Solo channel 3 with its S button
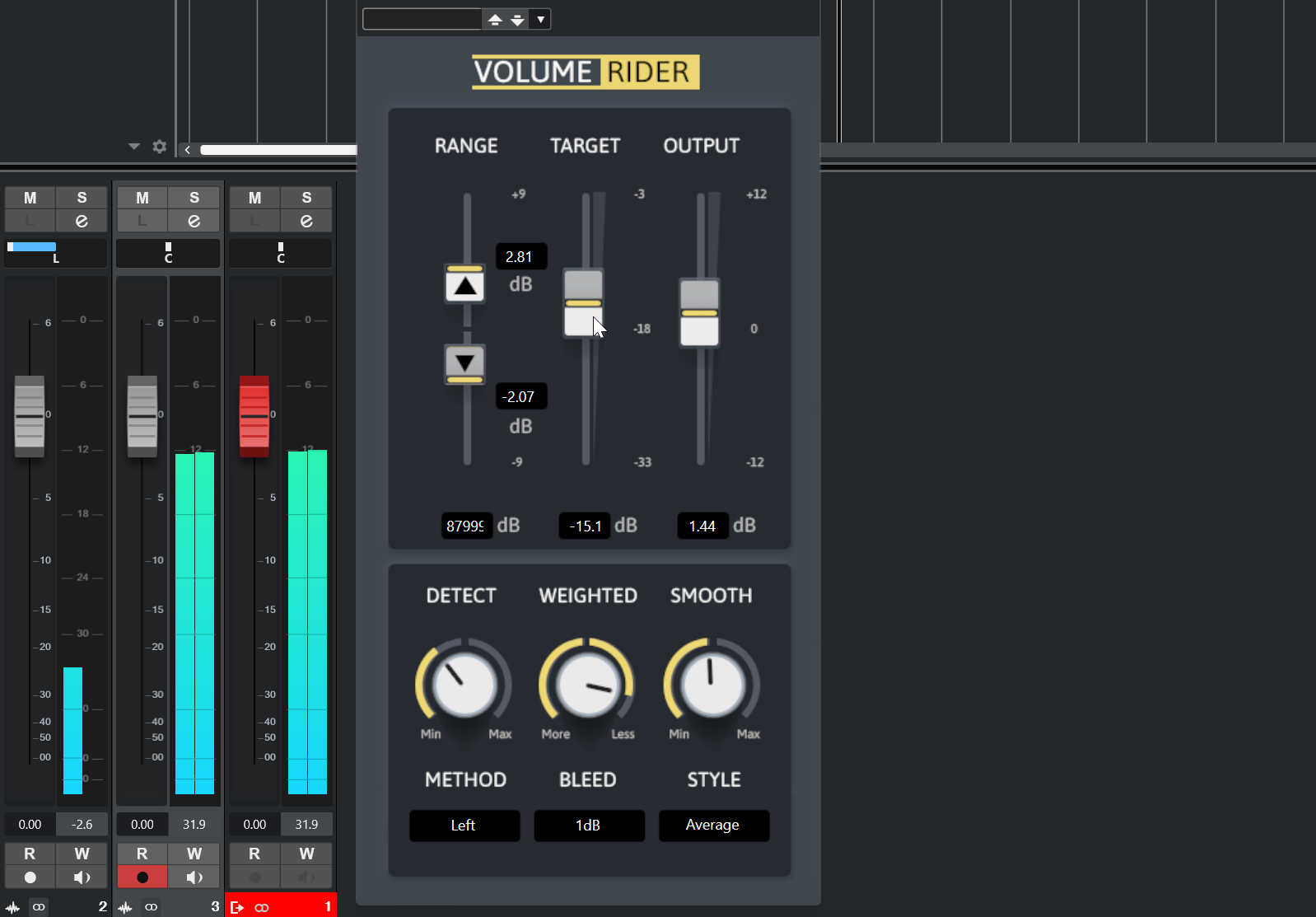 (x=194, y=198)
